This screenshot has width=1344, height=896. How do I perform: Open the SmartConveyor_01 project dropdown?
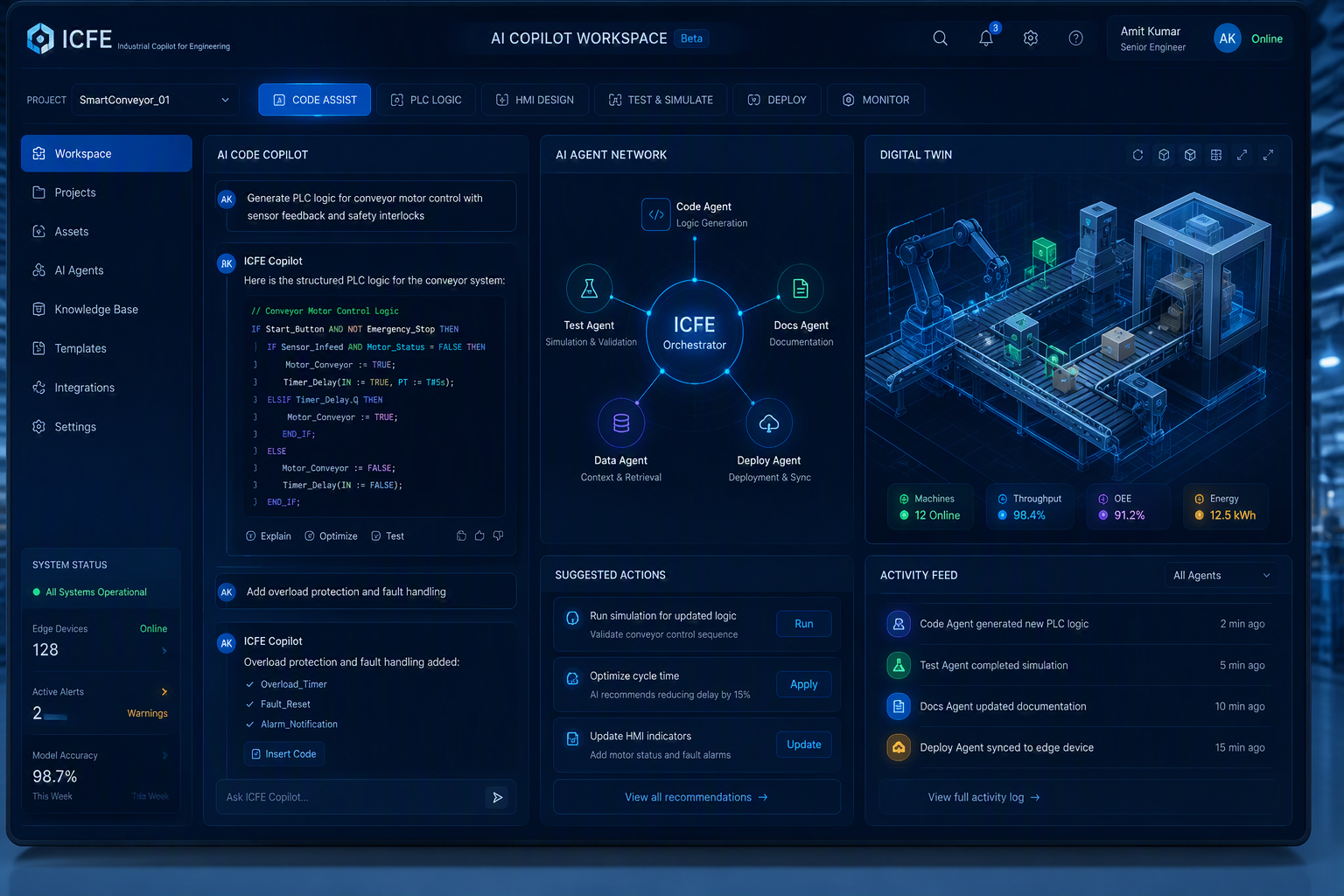156,100
